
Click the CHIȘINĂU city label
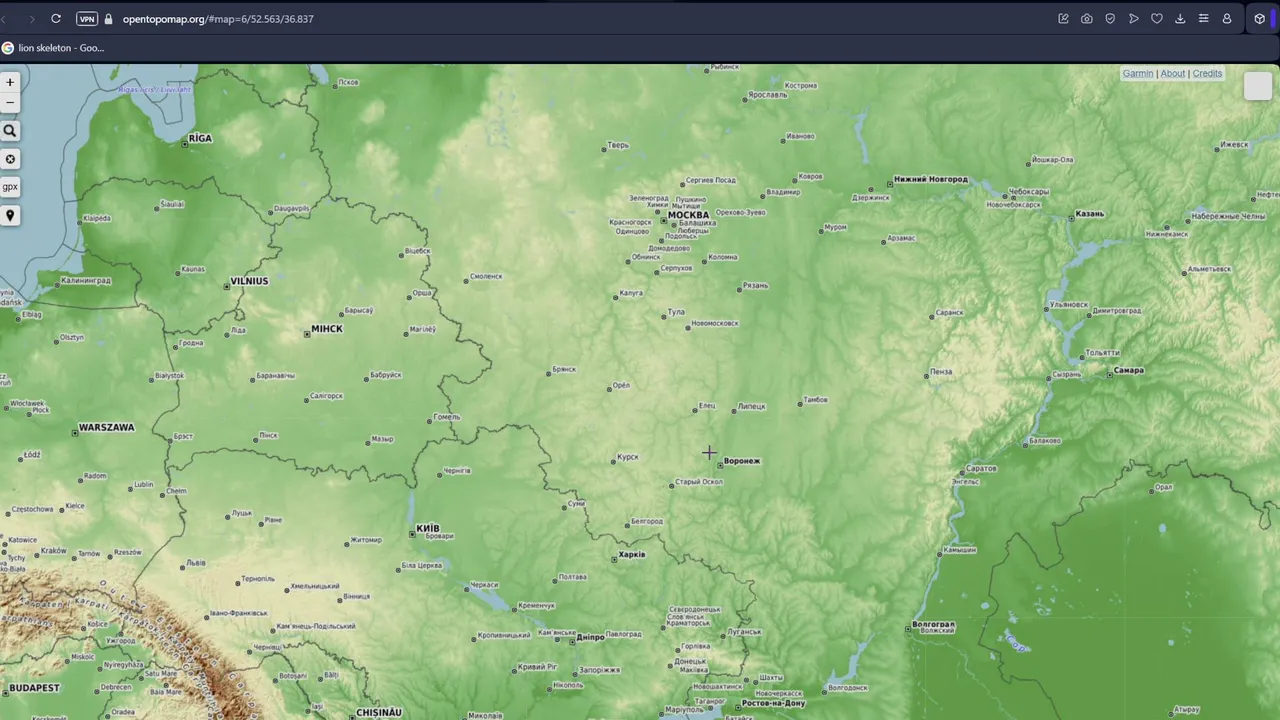[x=379, y=713]
